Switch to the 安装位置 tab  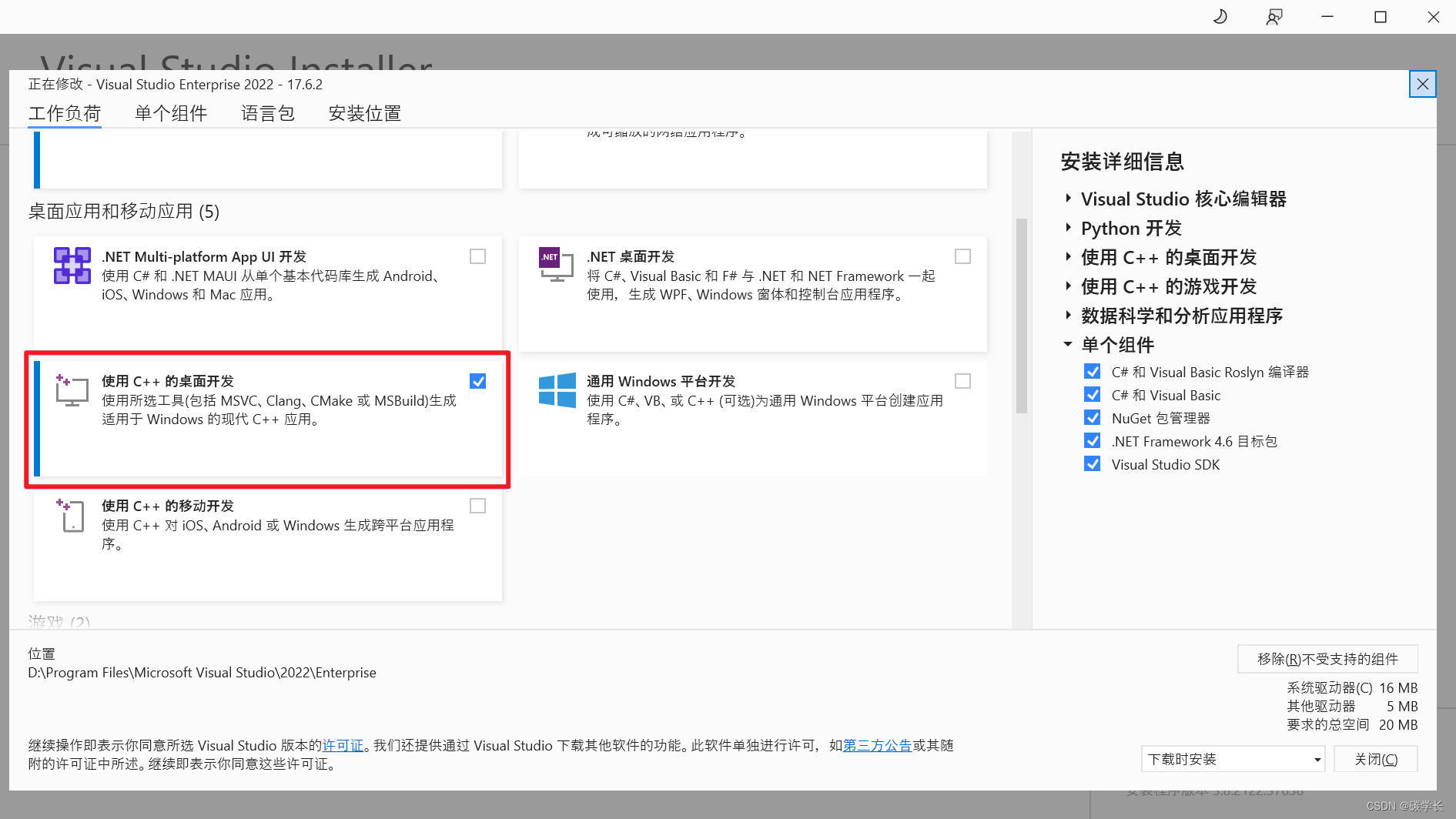pyautogui.click(x=365, y=113)
